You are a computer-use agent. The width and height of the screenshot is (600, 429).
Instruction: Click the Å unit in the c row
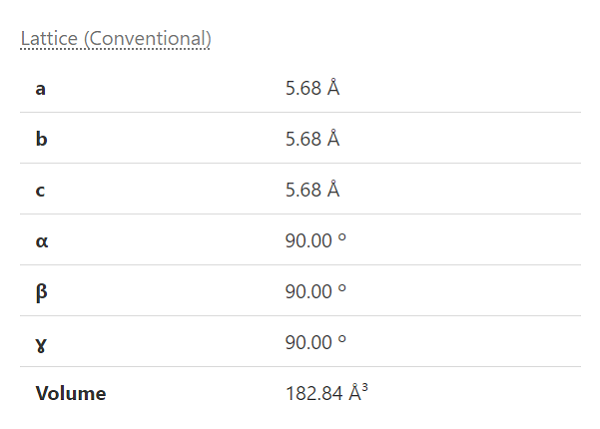point(333,190)
